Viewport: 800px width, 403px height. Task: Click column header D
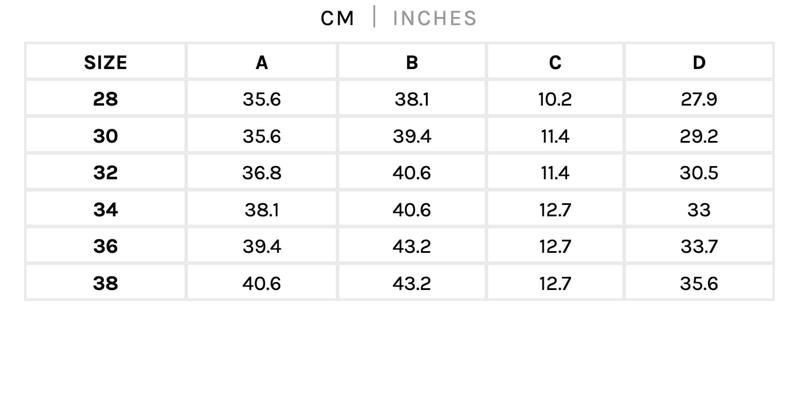pyautogui.click(x=699, y=62)
